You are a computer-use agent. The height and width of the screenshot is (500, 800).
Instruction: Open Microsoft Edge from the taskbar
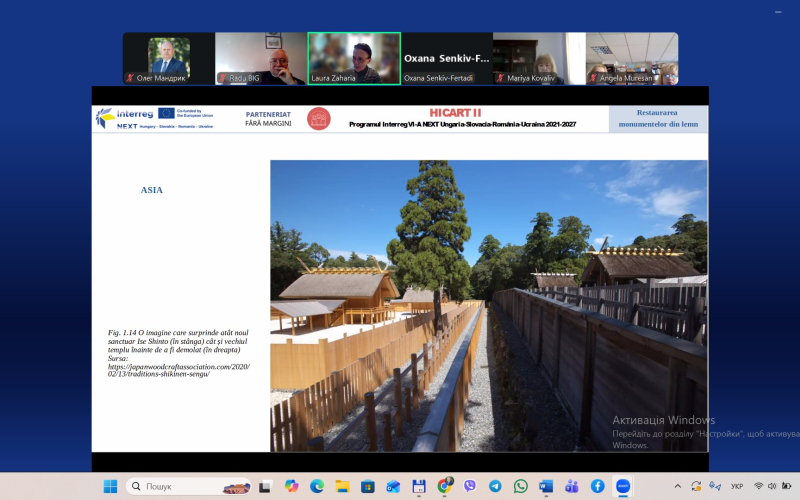tap(317, 486)
